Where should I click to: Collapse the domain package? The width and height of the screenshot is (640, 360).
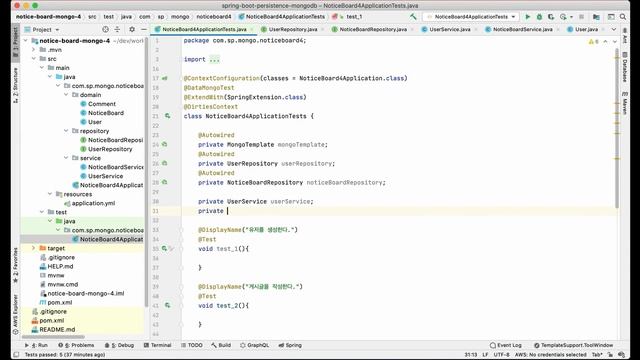coord(66,95)
